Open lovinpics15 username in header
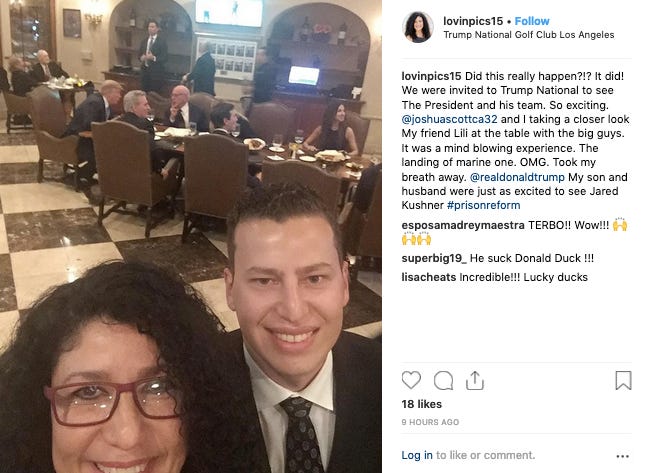This screenshot has height=473, width=646. pos(473,21)
